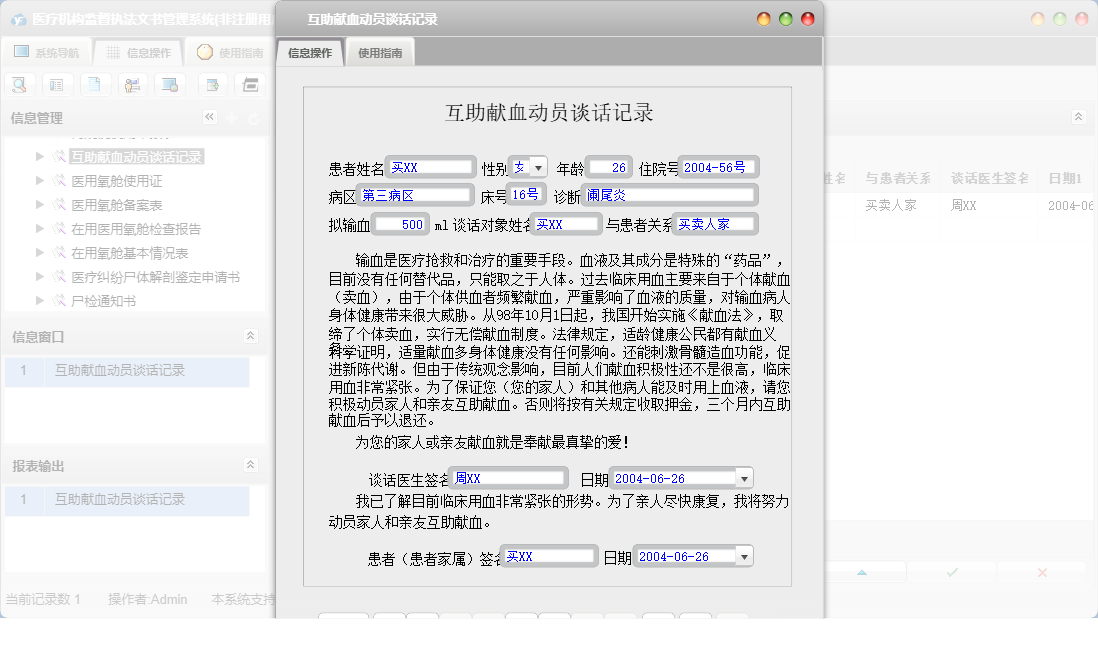
Task: Collapse the 信息管理 panel with the « chevron
Action: click(209, 116)
